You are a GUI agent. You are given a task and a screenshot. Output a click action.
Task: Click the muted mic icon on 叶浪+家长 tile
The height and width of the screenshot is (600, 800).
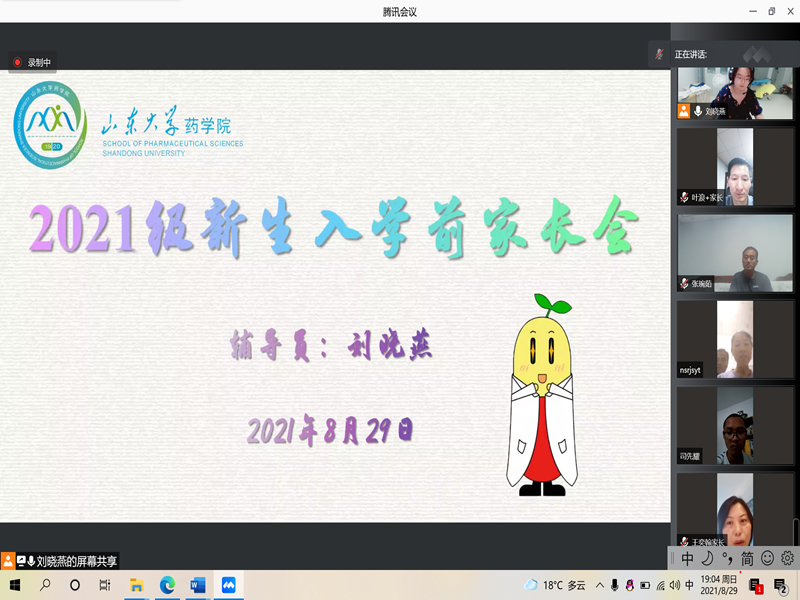point(684,198)
